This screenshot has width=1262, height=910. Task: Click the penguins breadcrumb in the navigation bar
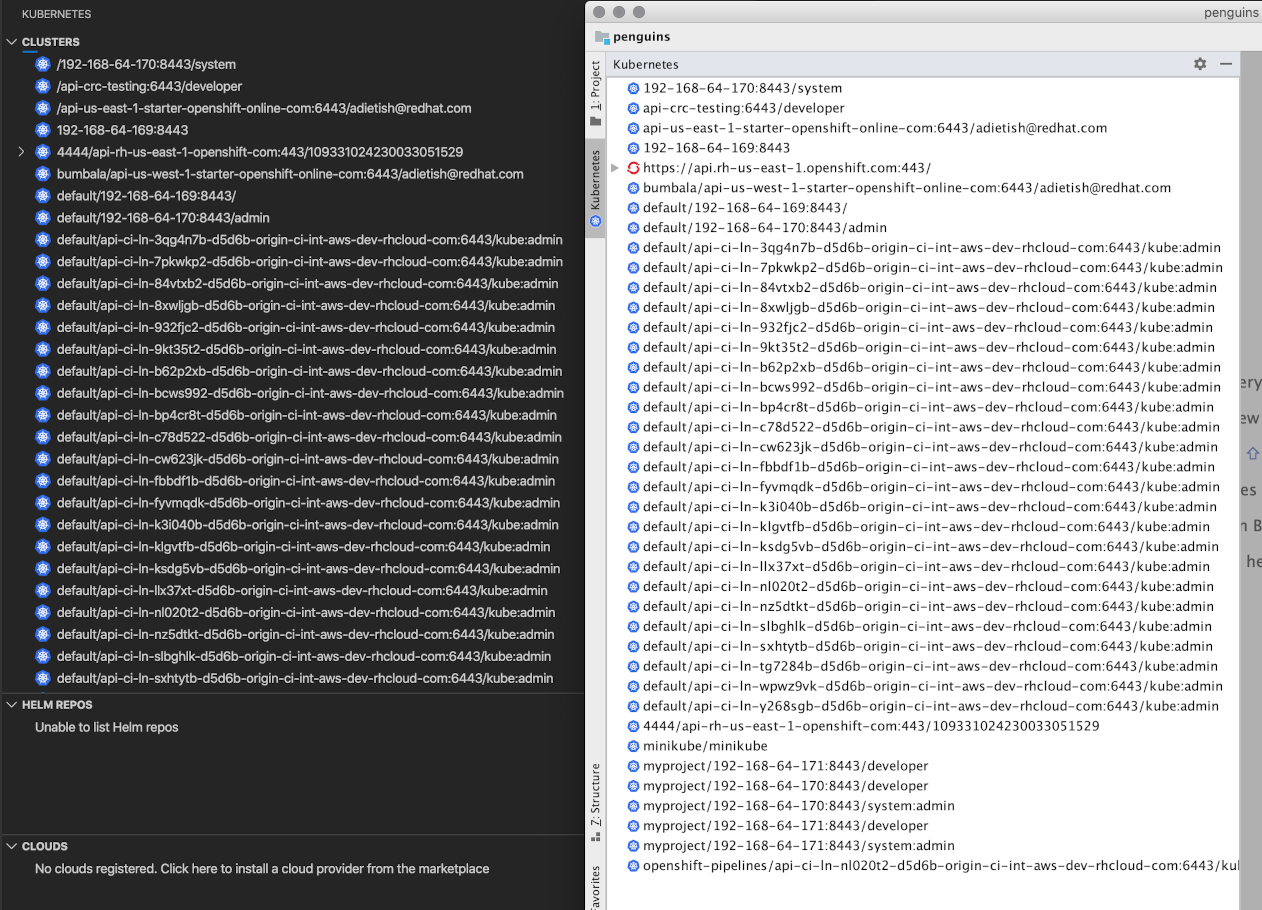click(642, 37)
